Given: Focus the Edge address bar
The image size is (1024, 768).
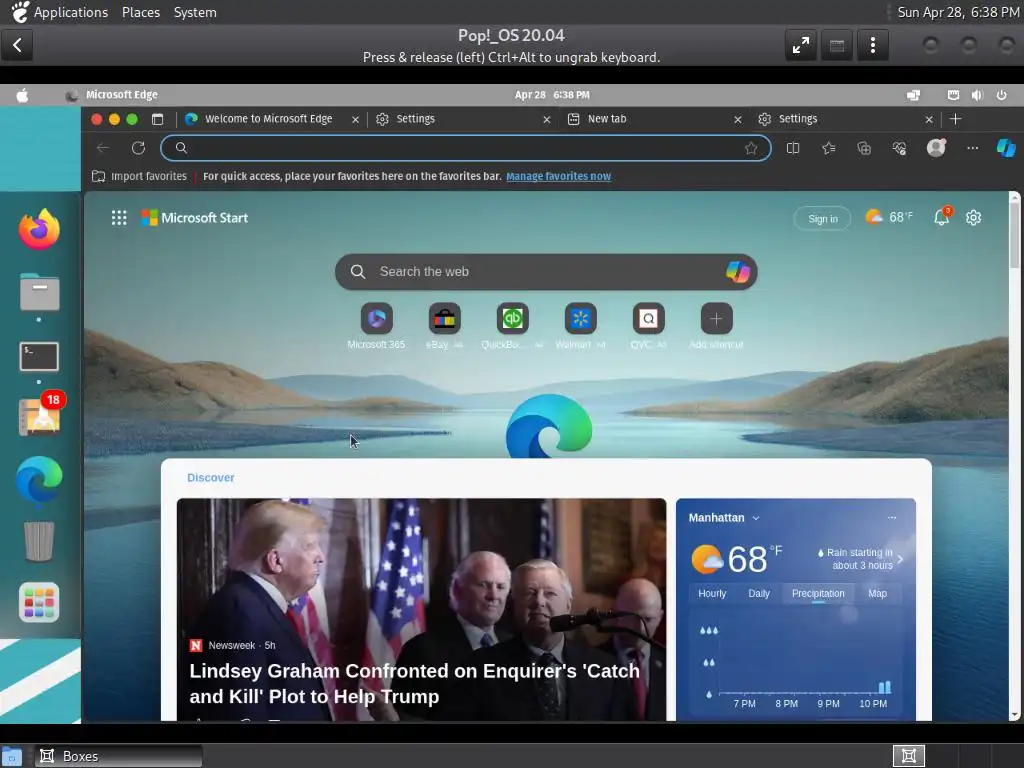Looking at the screenshot, I should click(x=466, y=148).
